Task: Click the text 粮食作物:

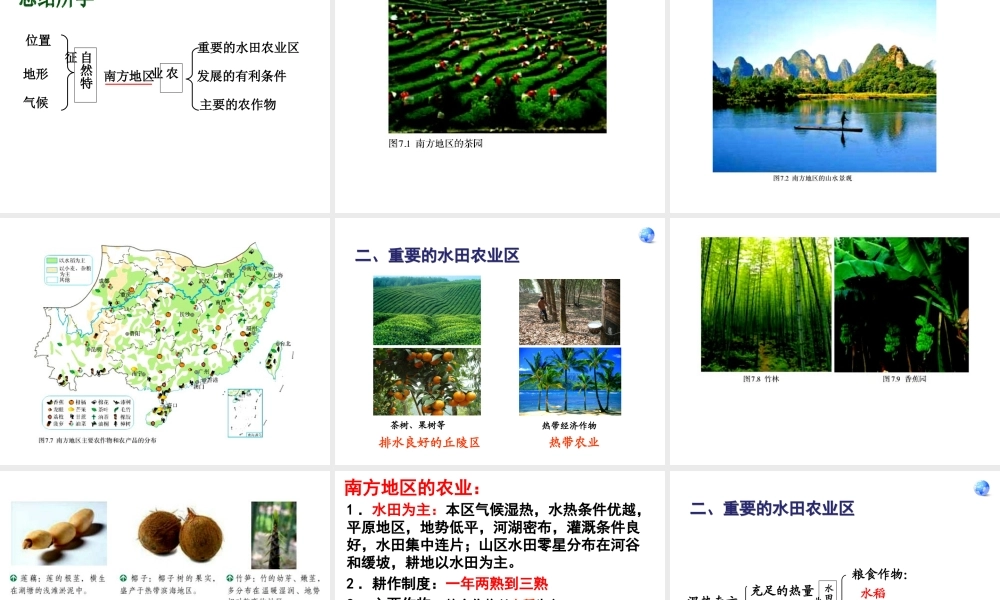Action: point(879,574)
